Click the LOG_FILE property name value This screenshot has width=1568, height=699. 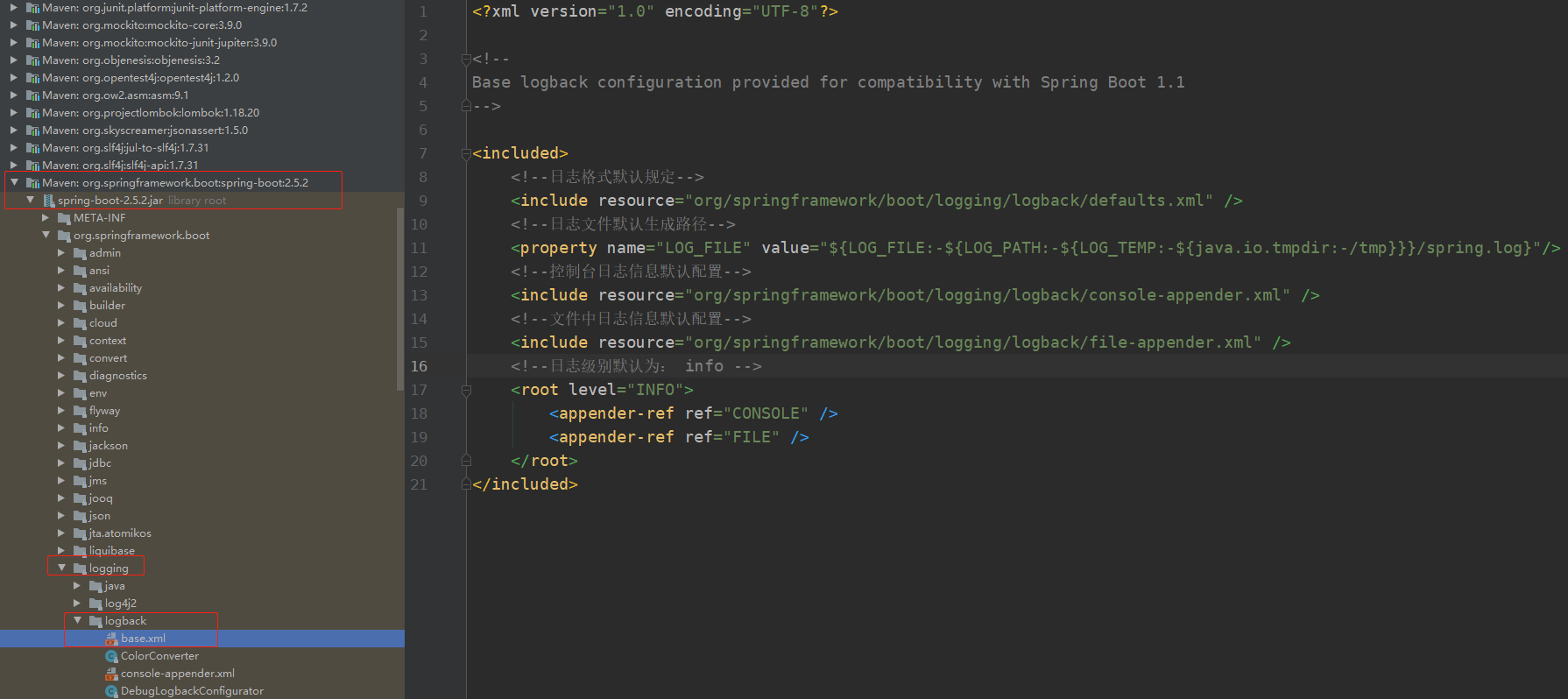[x=703, y=248]
